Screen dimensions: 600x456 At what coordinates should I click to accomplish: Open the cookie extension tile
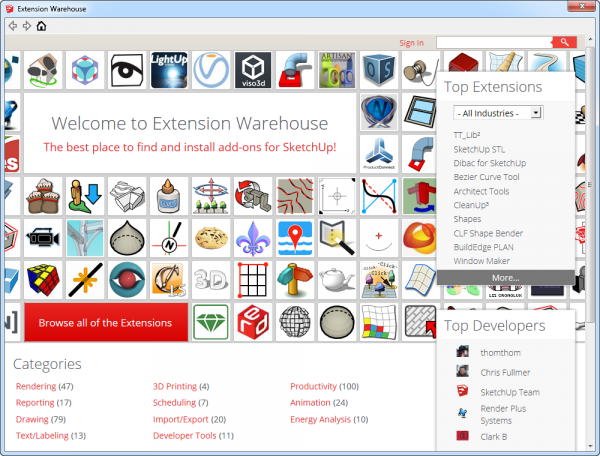[x=211, y=238]
